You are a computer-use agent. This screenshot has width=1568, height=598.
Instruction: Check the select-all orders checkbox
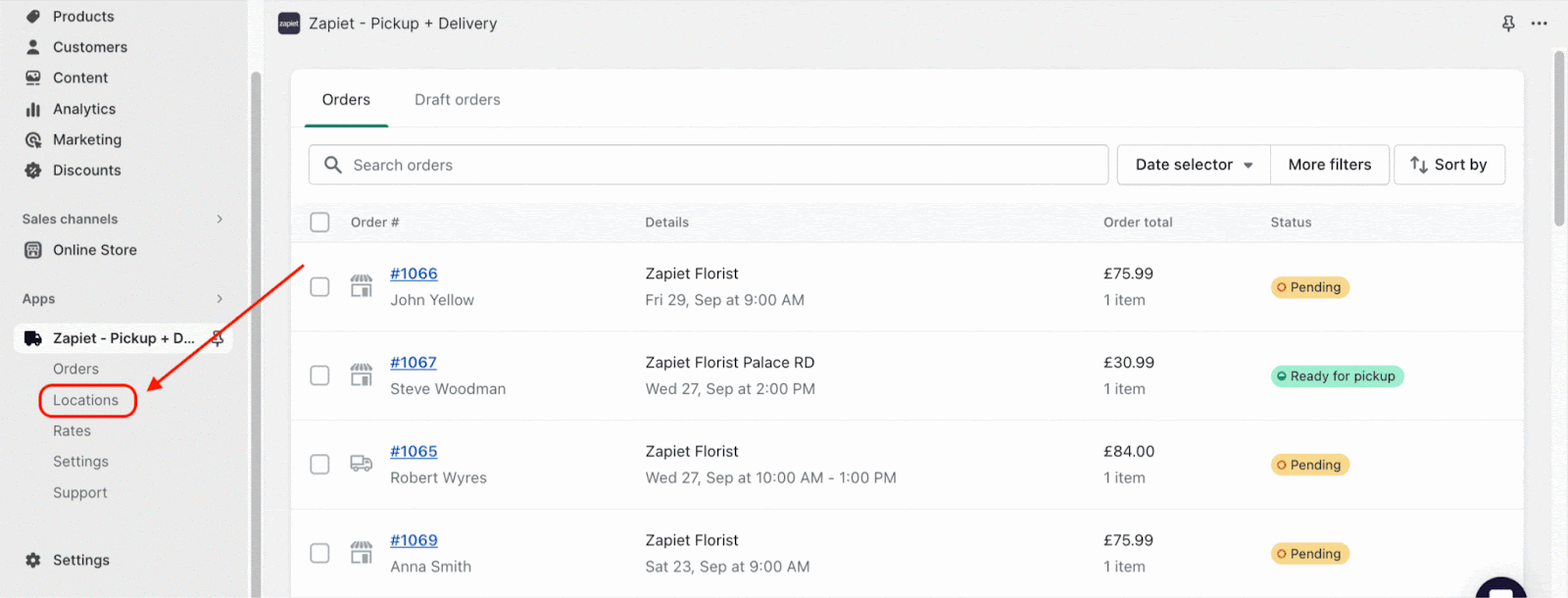coord(319,223)
